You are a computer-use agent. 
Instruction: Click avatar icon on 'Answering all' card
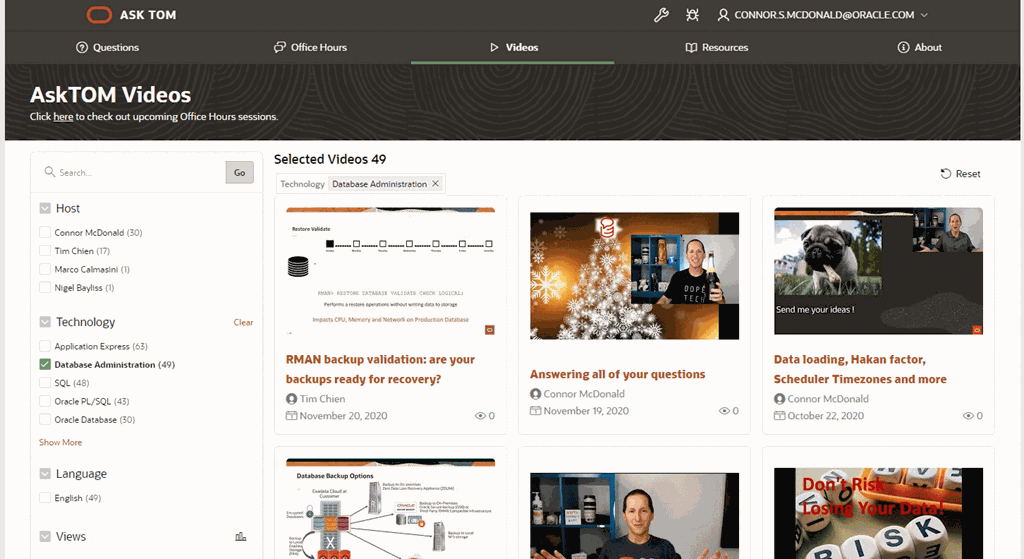pyautogui.click(x=536, y=394)
